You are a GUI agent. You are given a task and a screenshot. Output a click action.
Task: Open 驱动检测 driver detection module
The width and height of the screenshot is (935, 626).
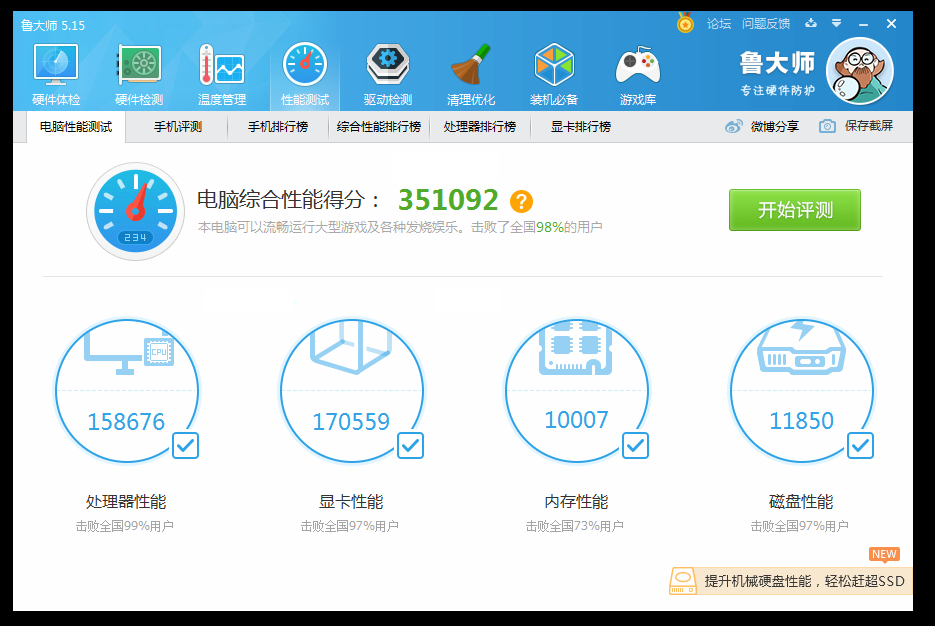(388, 75)
